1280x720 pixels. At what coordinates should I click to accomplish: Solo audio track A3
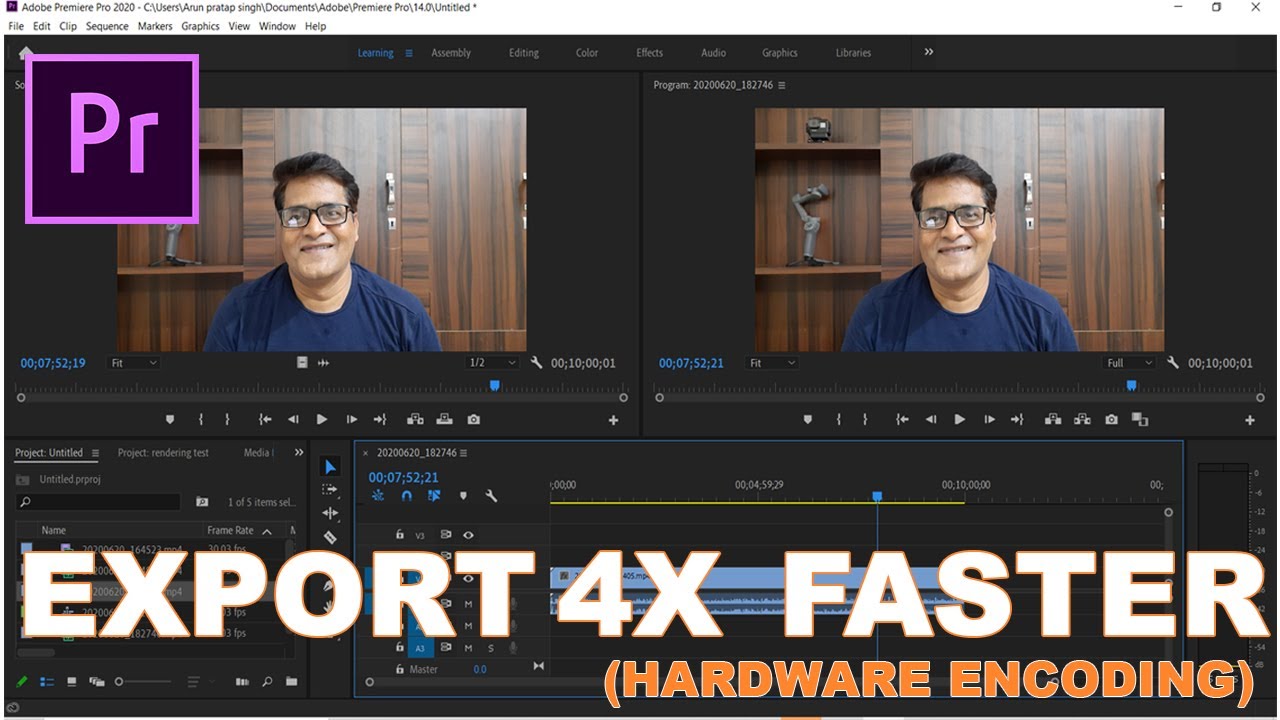(490, 648)
